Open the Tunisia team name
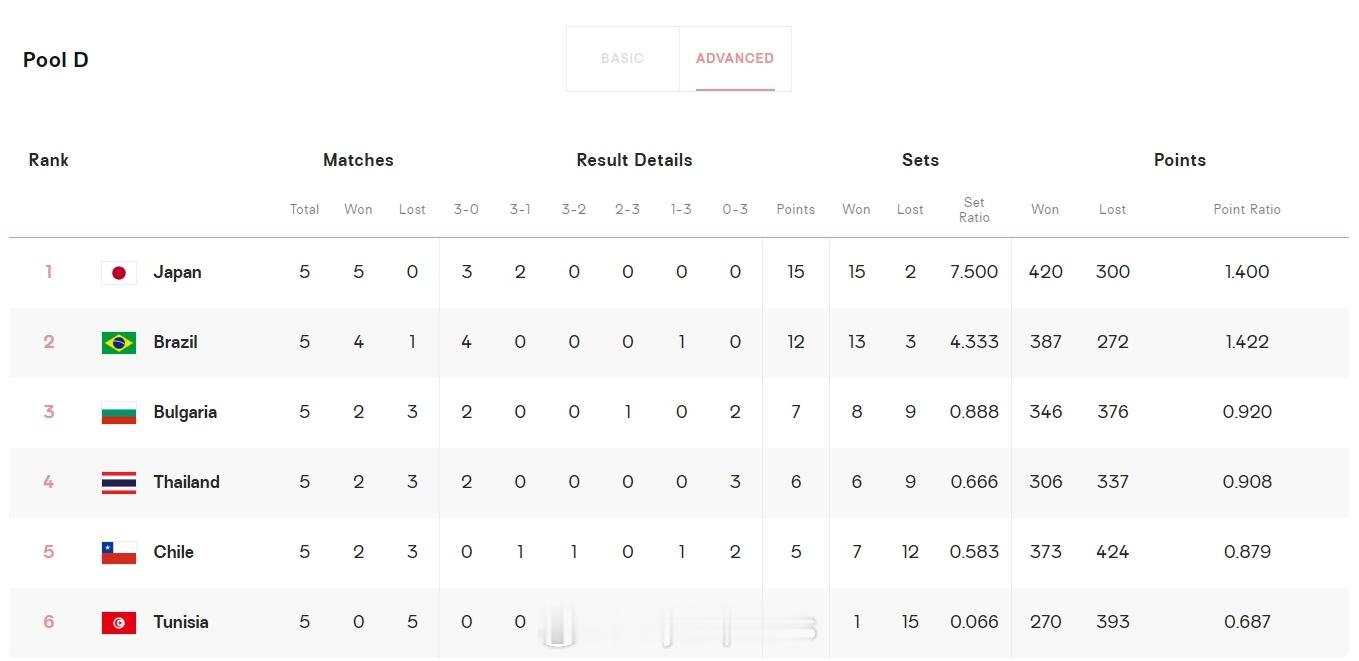1359x661 pixels. click(181, 622)
